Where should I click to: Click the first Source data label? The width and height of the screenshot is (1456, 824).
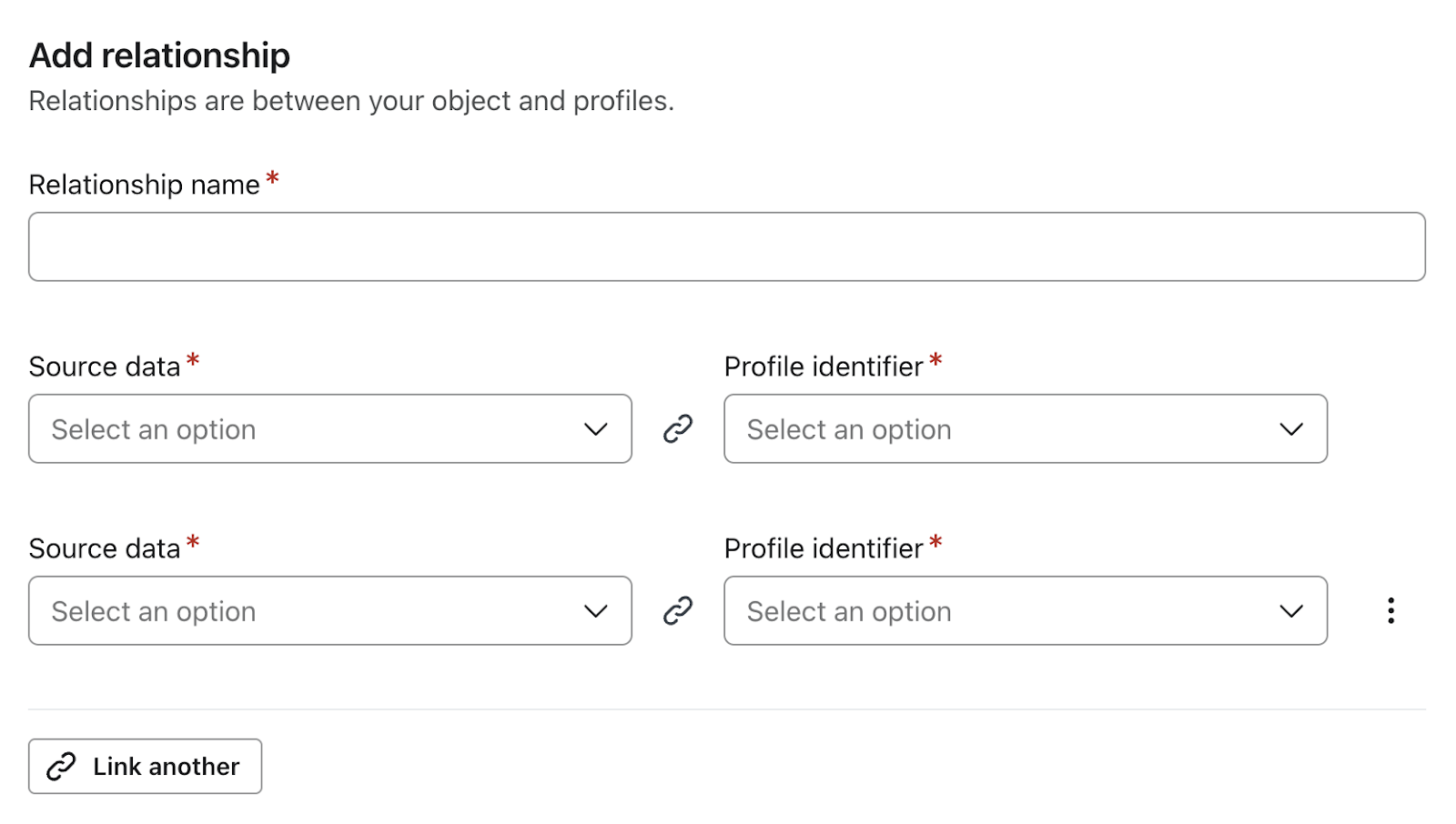(105, 367)
